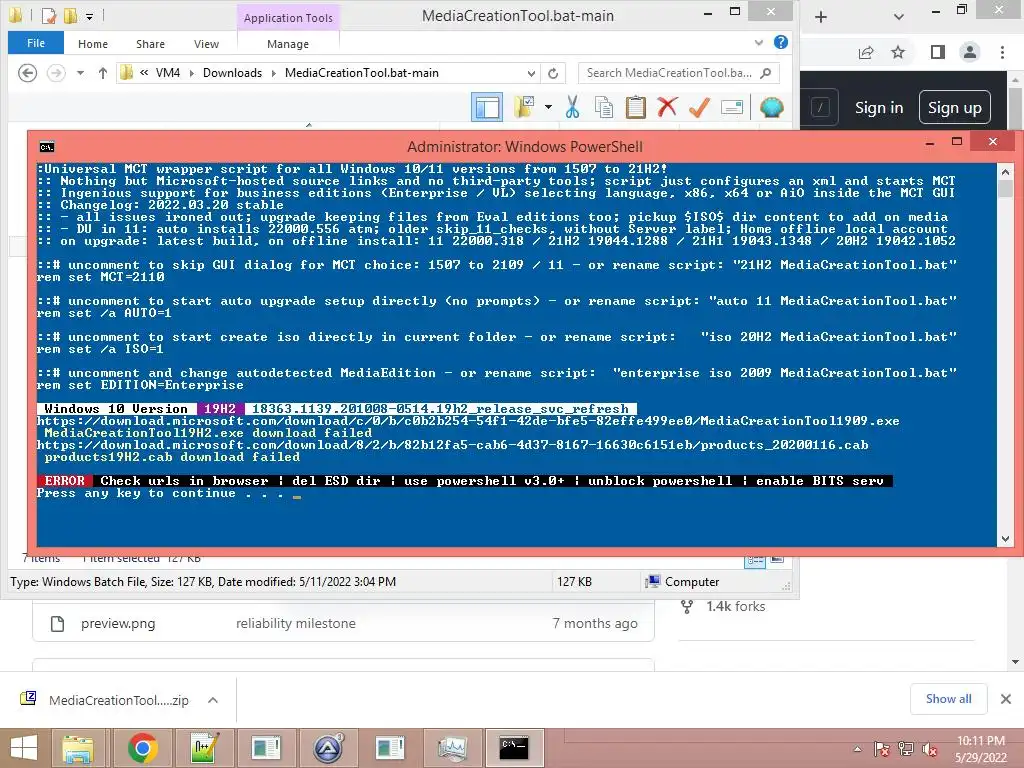
Task: Open preview.png file on GitHub
Action: (x=118, y=624)
